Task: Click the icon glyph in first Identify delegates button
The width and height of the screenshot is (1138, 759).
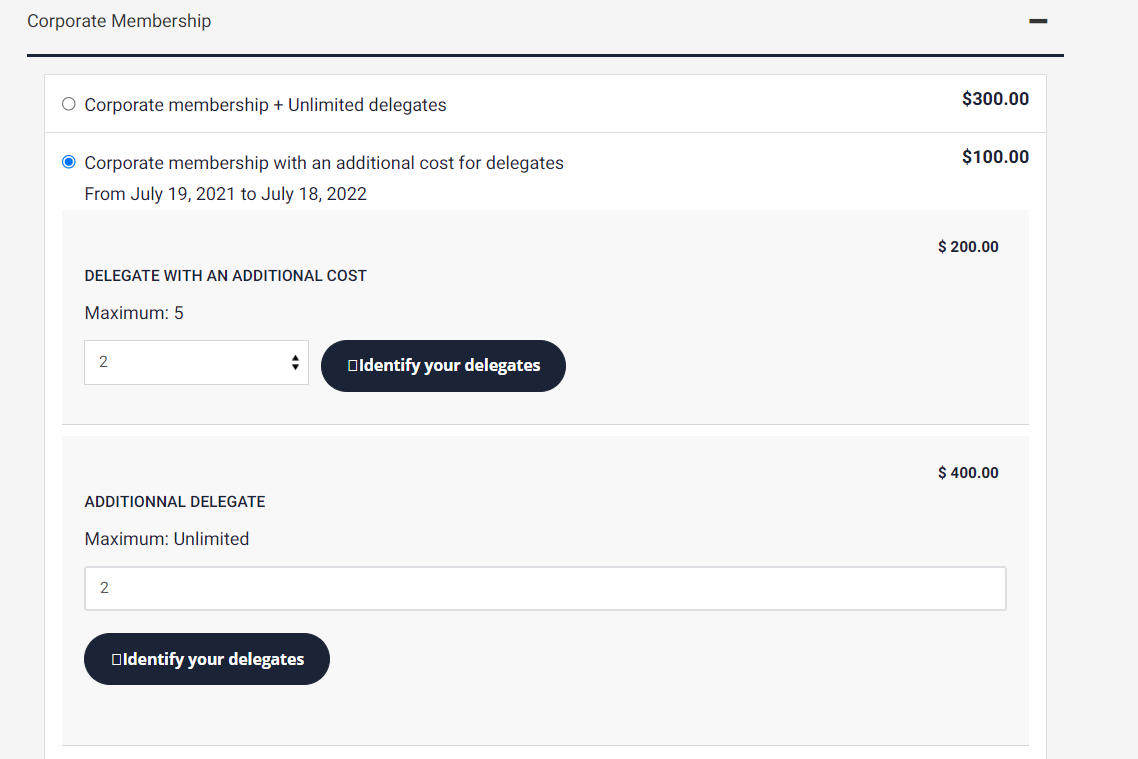Action: point(352,366)
